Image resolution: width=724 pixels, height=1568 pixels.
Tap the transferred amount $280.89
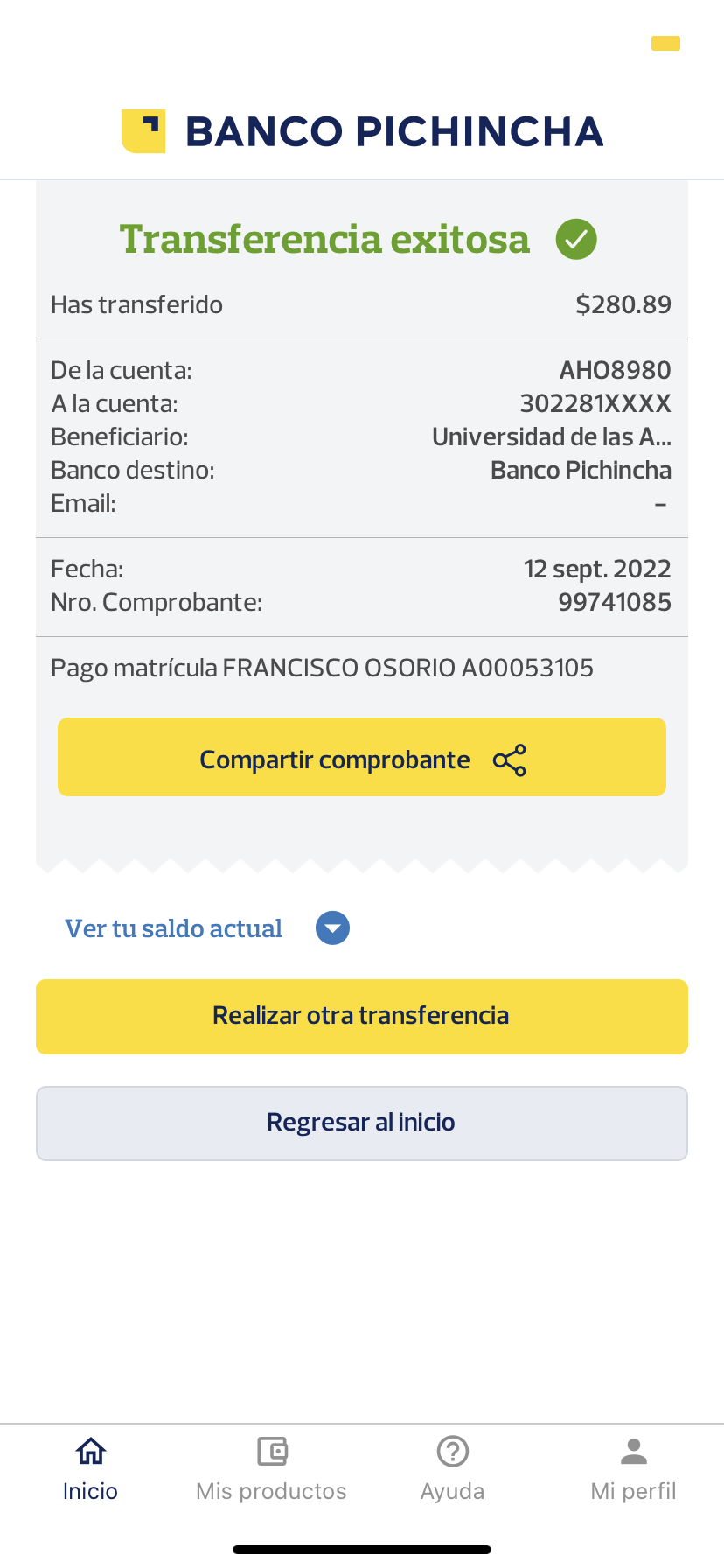[x=623, y=304]
